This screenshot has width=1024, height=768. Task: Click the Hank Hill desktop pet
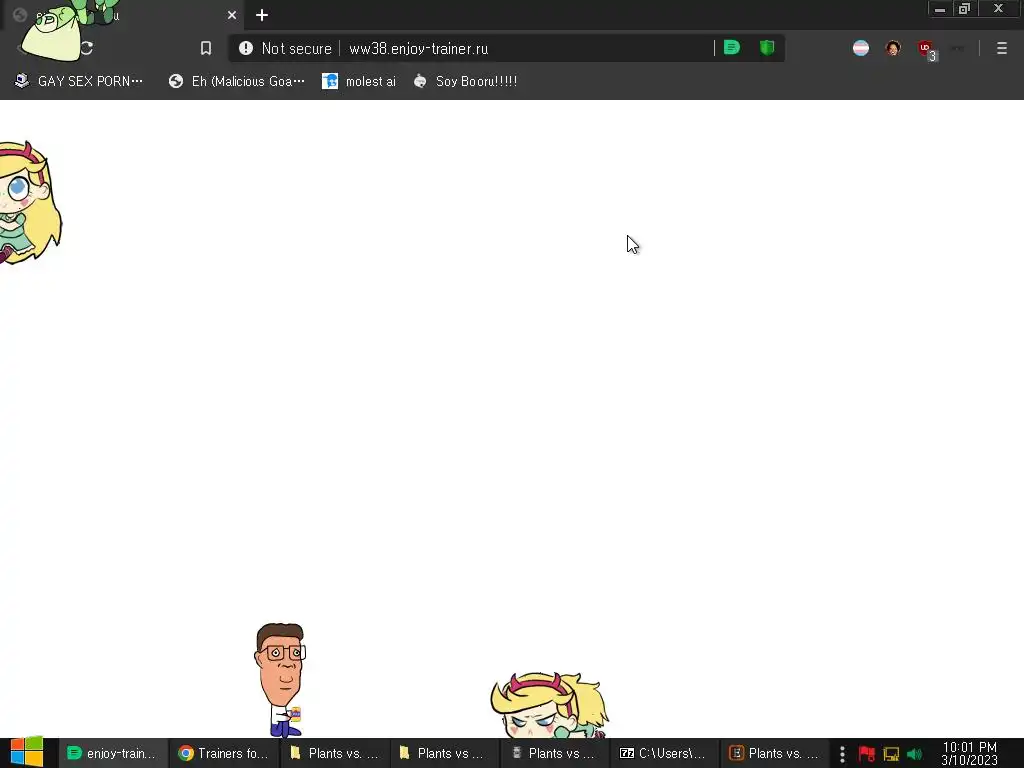pos(281,679)
